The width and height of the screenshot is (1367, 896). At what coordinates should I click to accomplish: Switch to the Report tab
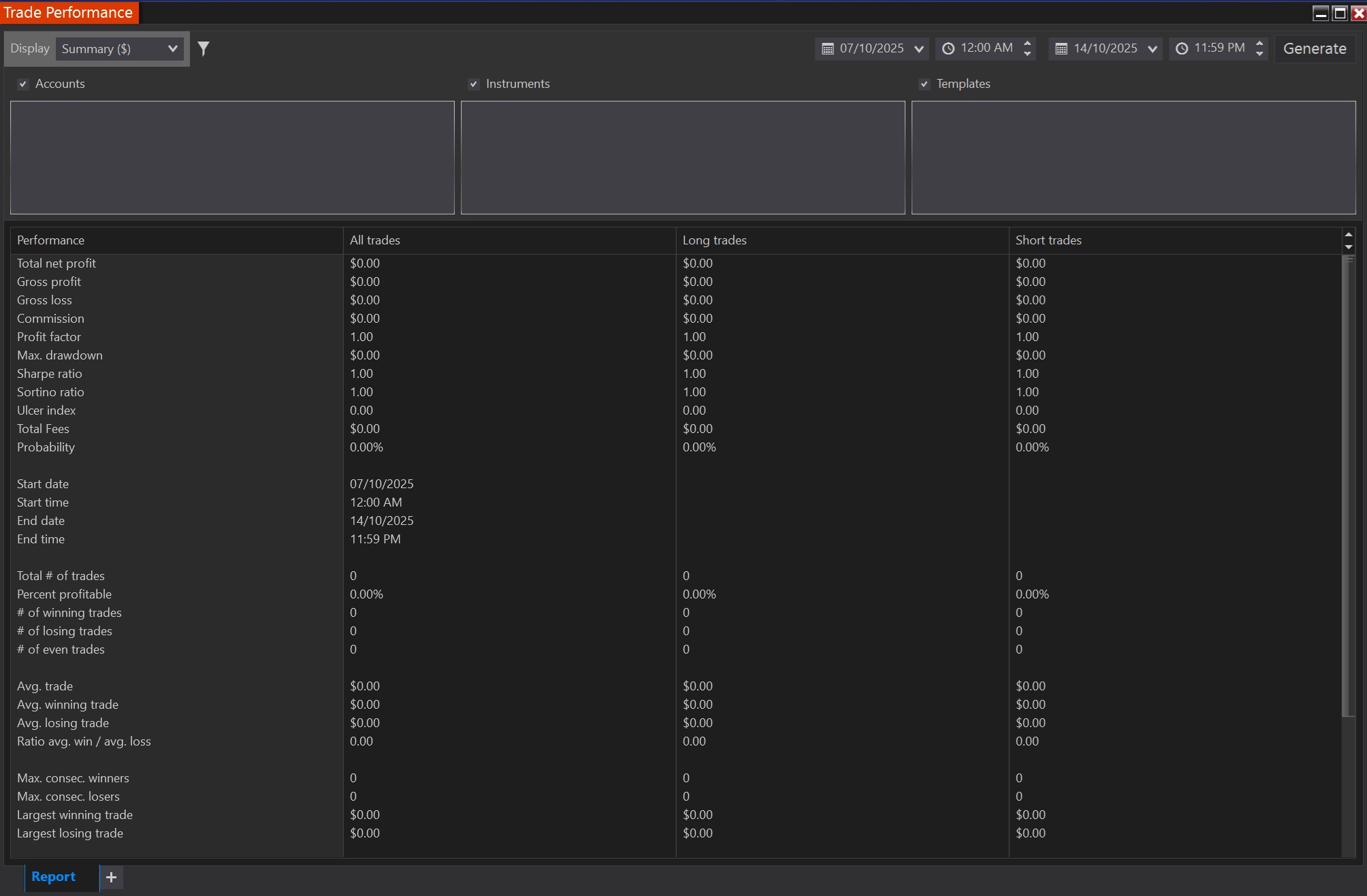click(x=53, y=877)
